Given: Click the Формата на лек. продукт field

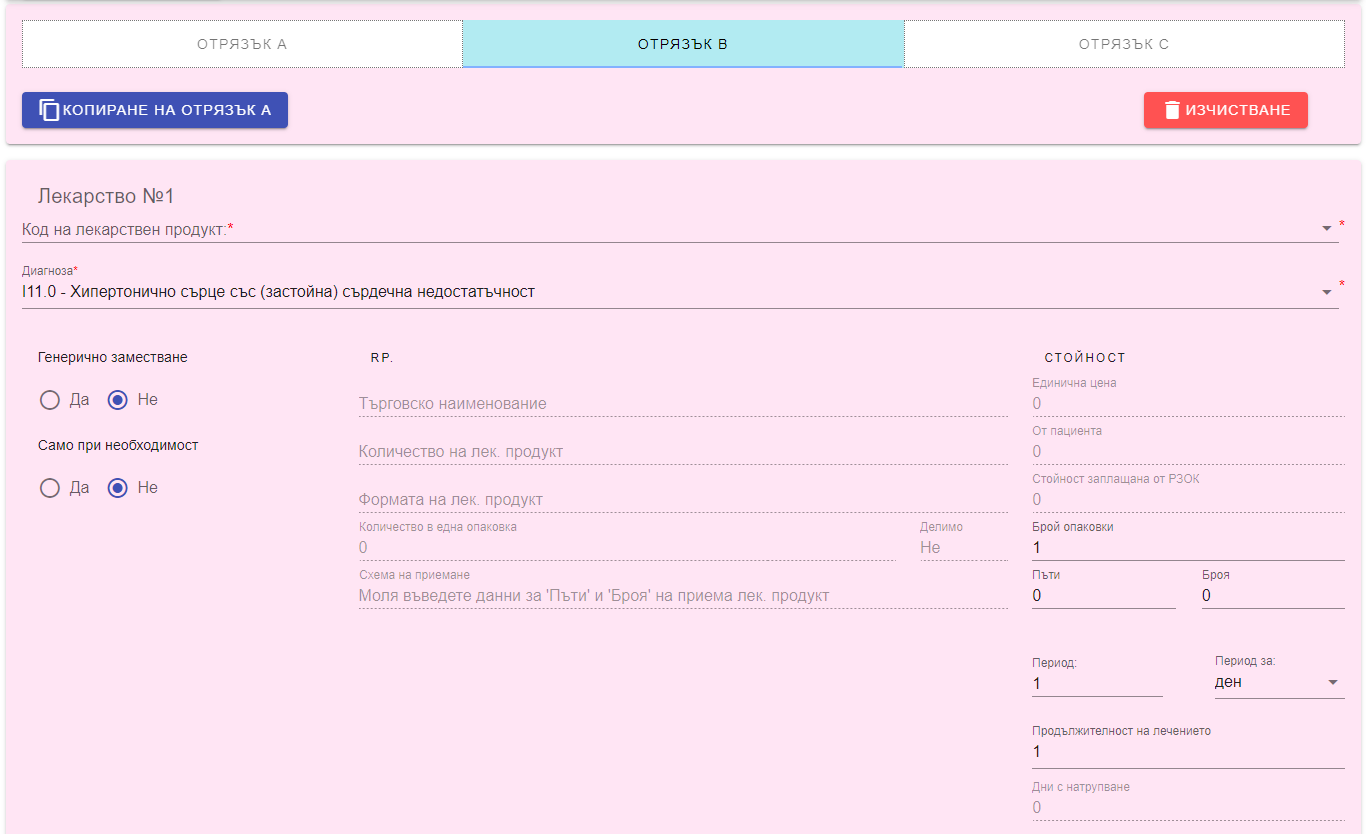Looking at the screenshot, I should pos(683,500).
